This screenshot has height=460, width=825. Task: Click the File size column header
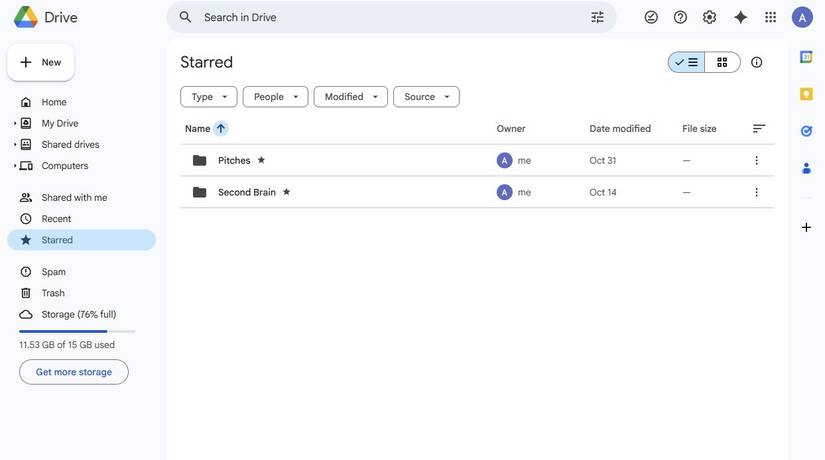699,128
